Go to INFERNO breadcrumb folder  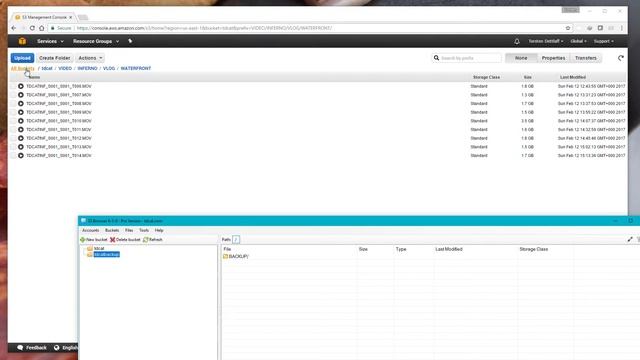pyautogui.click(x=87, y=69)
